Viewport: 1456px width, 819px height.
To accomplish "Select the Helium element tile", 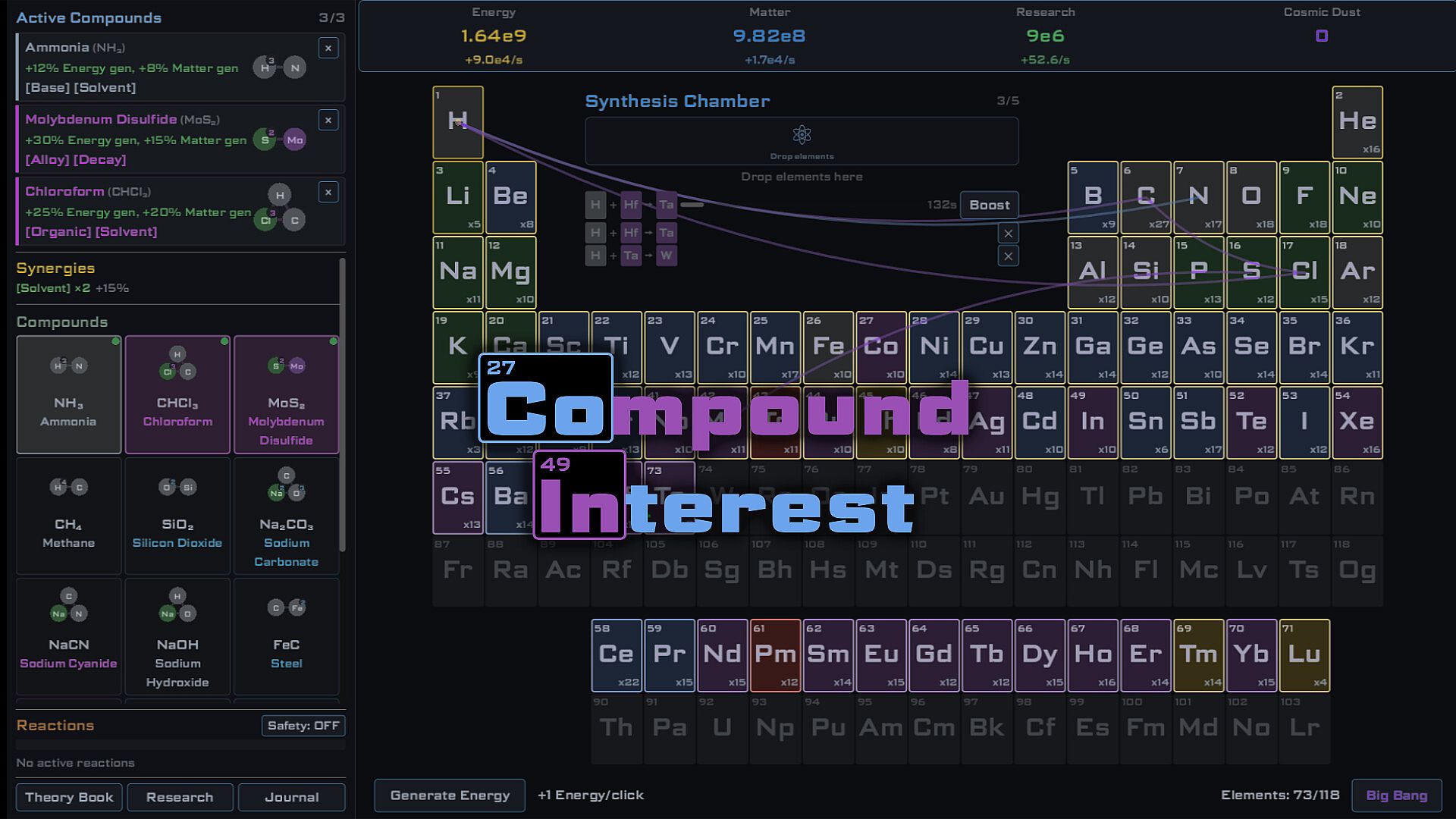I will pyautogui.click(x=1357, y=122).
